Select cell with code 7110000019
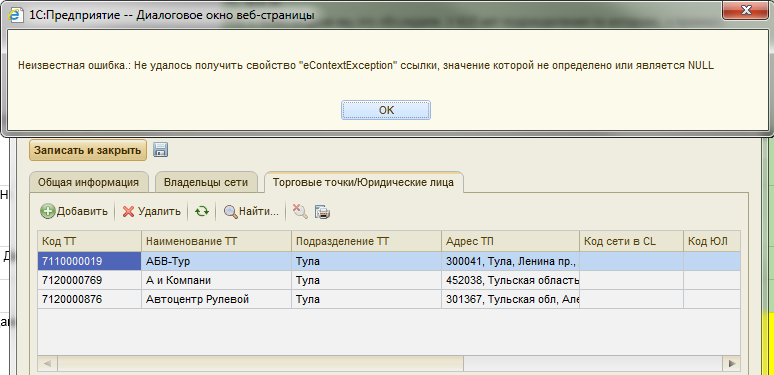 (x=89, y=261)
